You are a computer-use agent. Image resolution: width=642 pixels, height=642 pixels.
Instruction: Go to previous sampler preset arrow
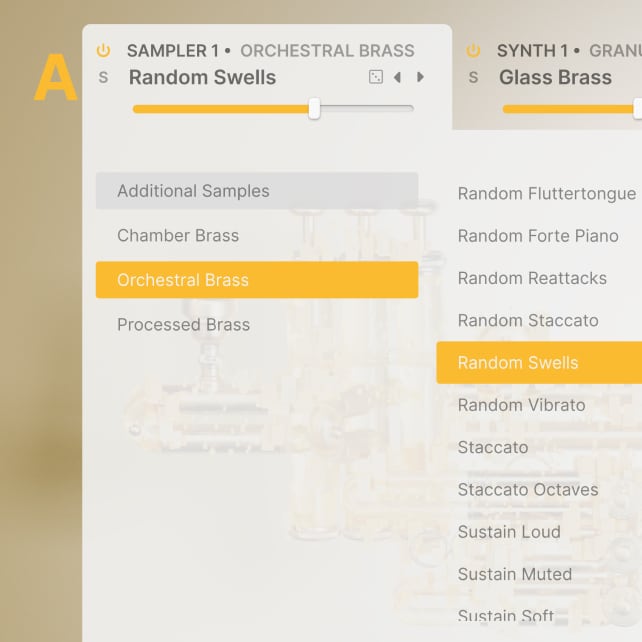[398, 77]
